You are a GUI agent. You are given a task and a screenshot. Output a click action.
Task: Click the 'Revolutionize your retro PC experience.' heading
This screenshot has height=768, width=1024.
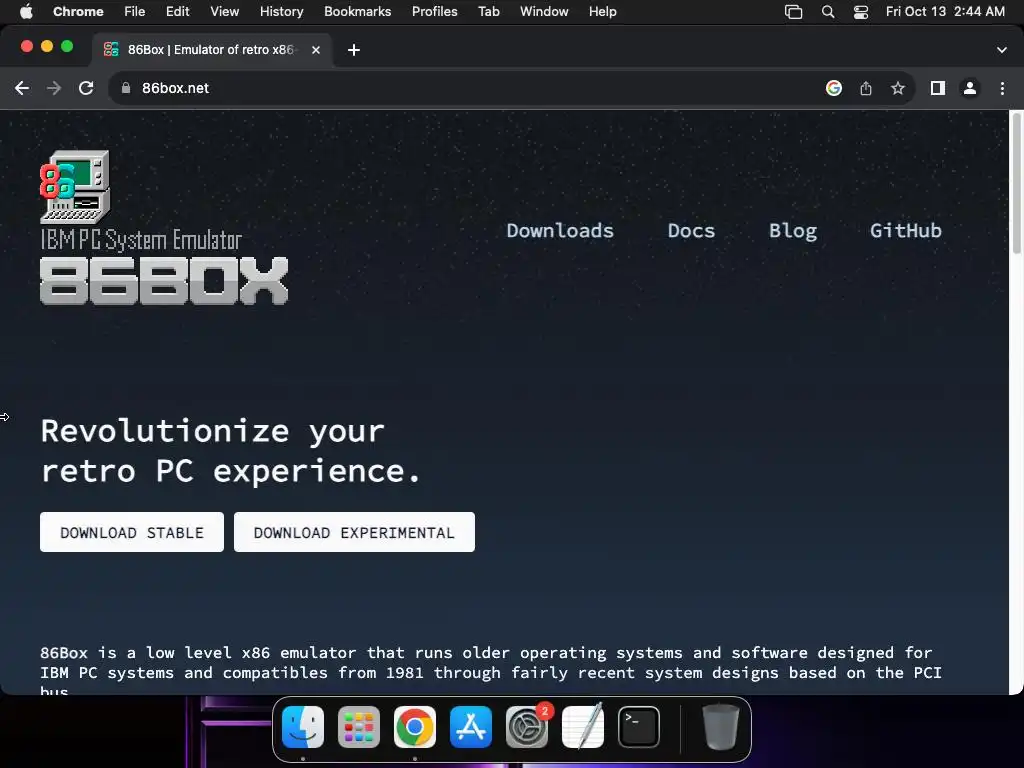tap(231, 451)
